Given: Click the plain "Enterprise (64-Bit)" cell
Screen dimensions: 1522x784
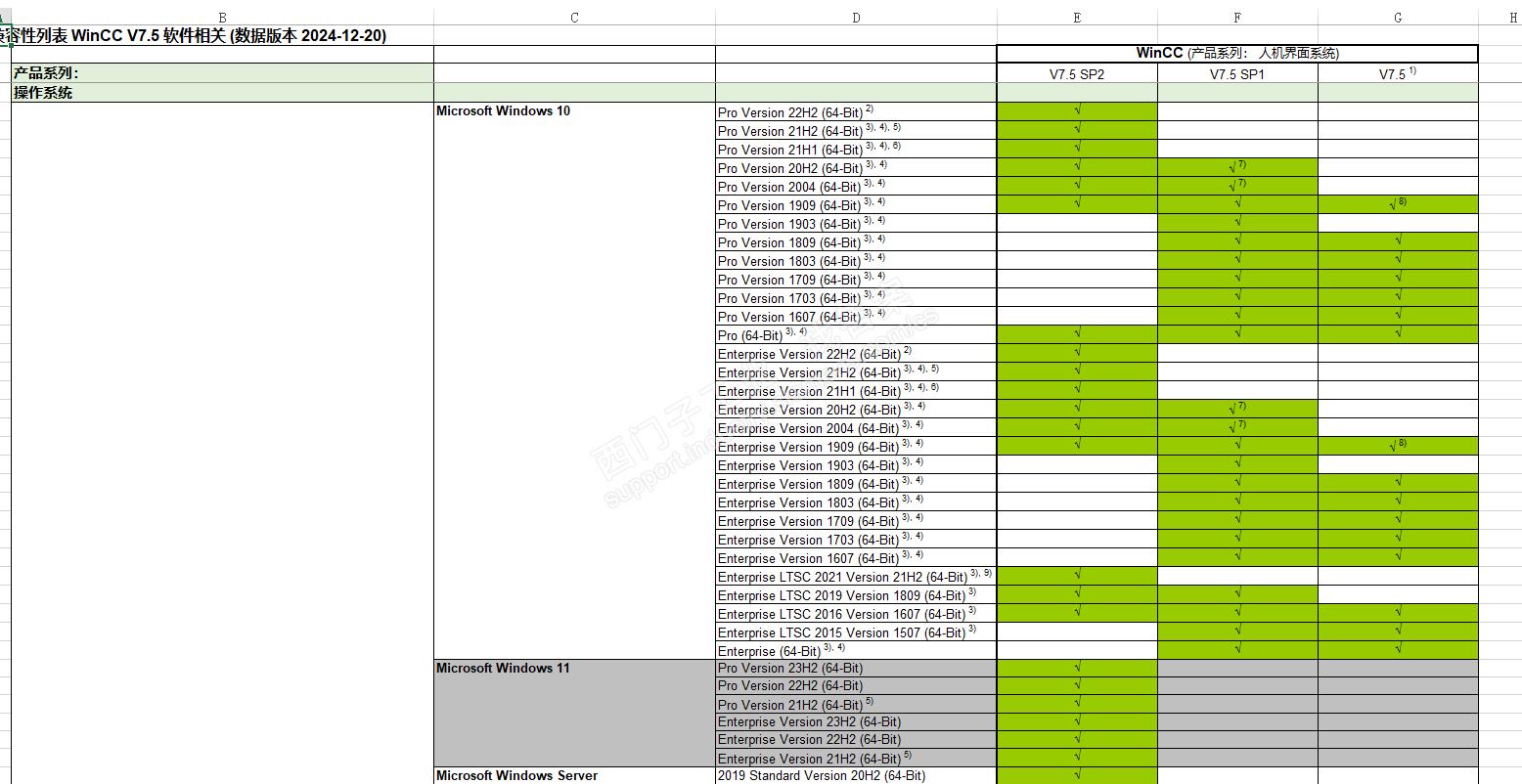Looking at the screenshot, I should point(856,651).
